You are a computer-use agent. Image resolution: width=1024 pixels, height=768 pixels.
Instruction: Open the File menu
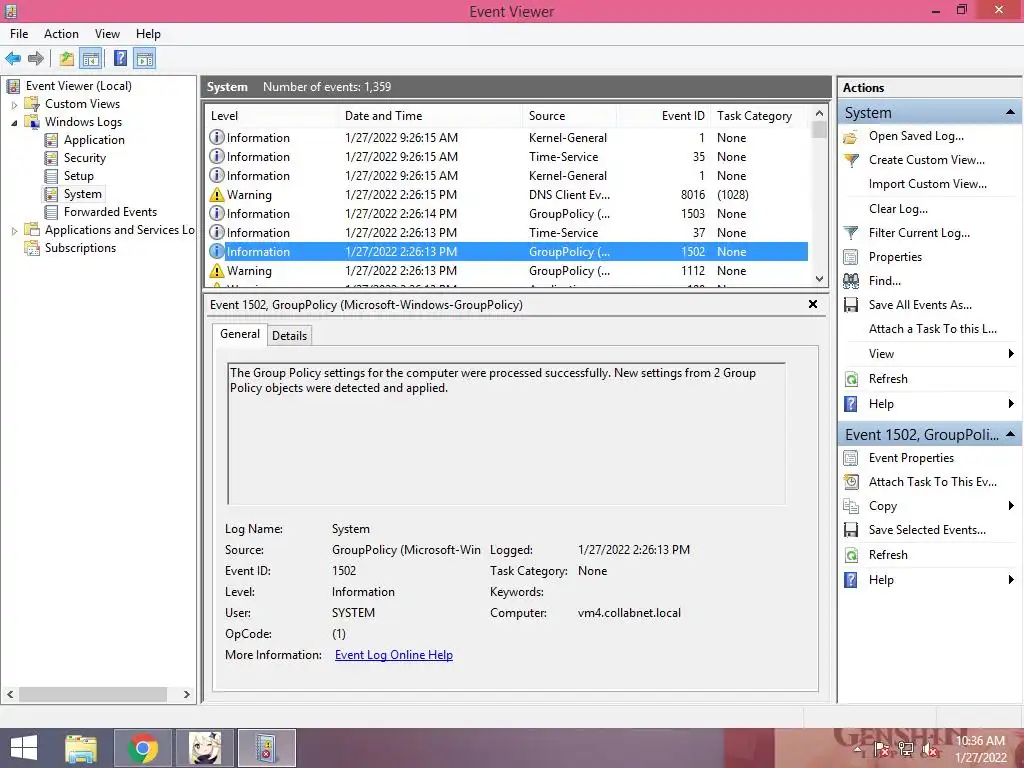point(19,34)
